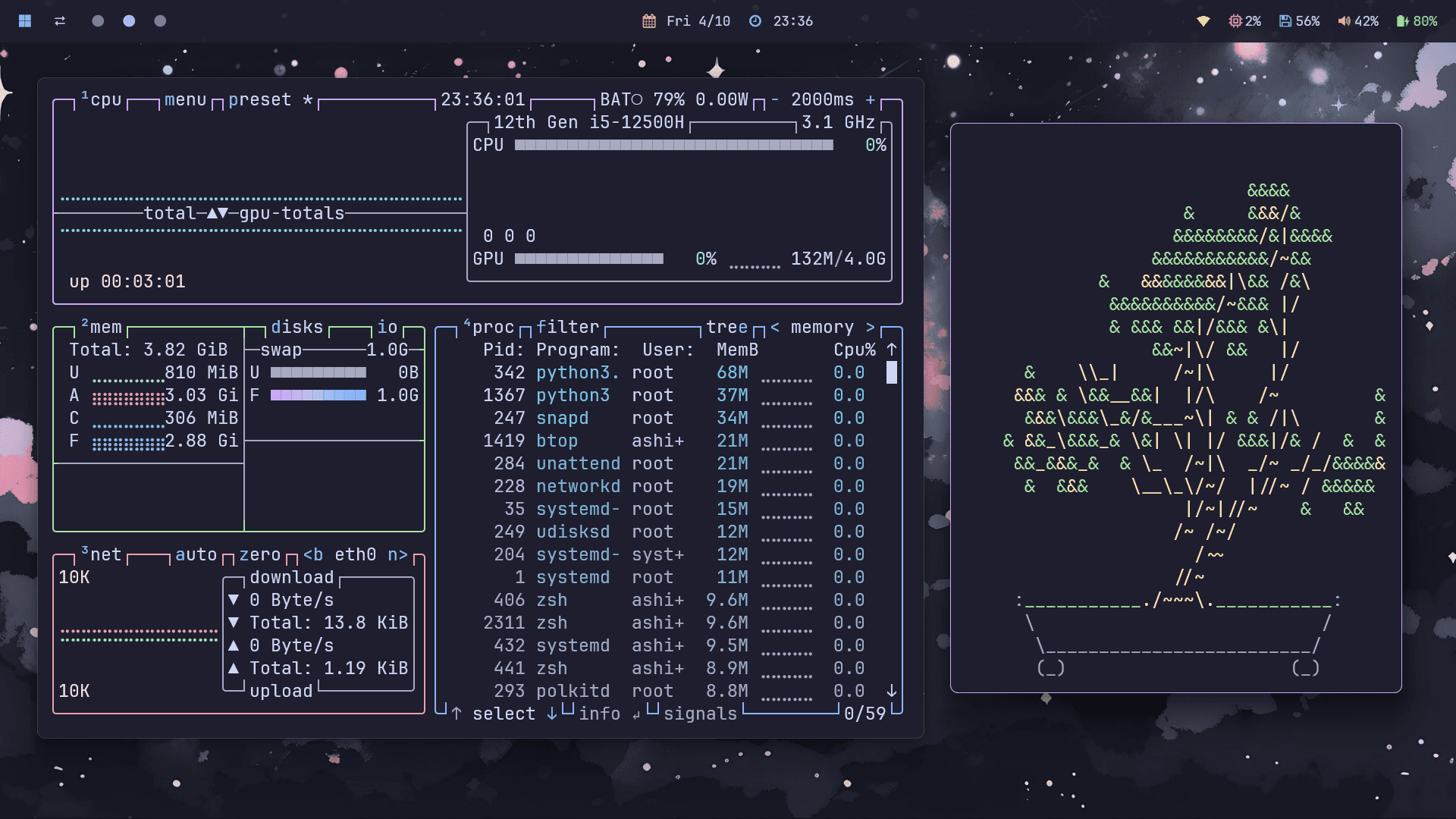This screenshot has width=1456, height=819.
Task: Select the btop process row
Action: click(x=557, y=441)
